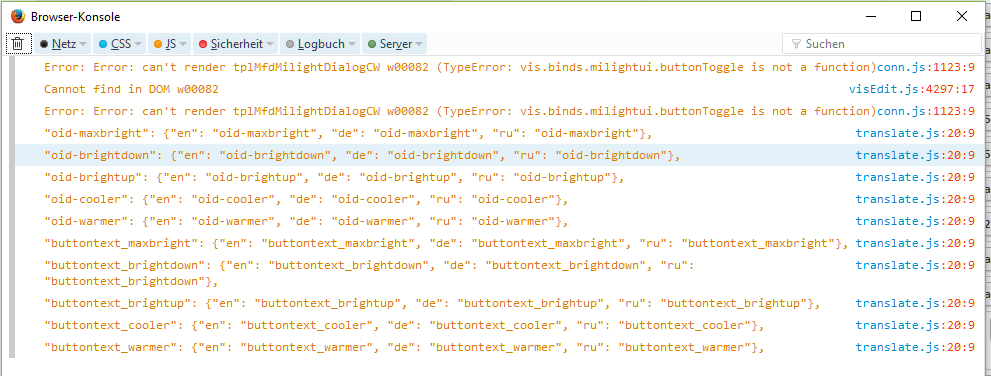Screen dimensions: 991x376
Task: Focus the Suchen filter search field
Action: coord(882,44)
